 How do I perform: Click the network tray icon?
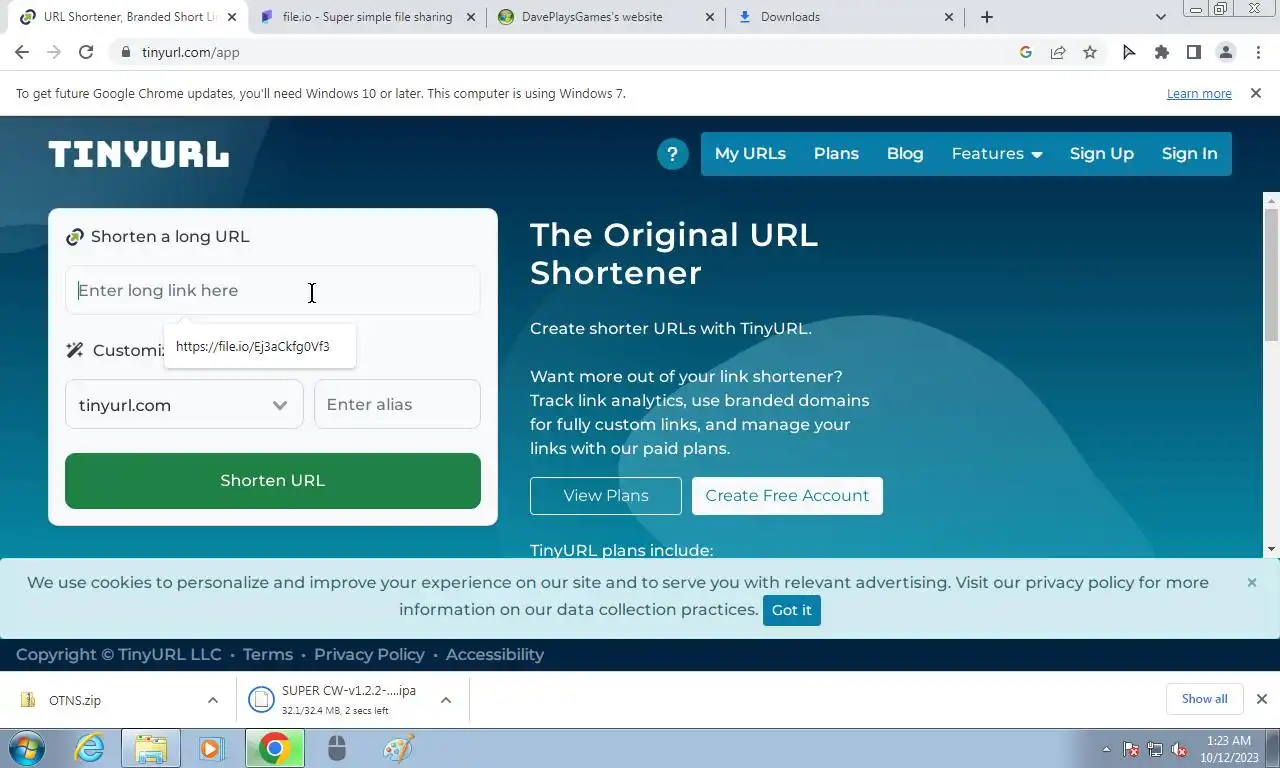[1155, 749]
